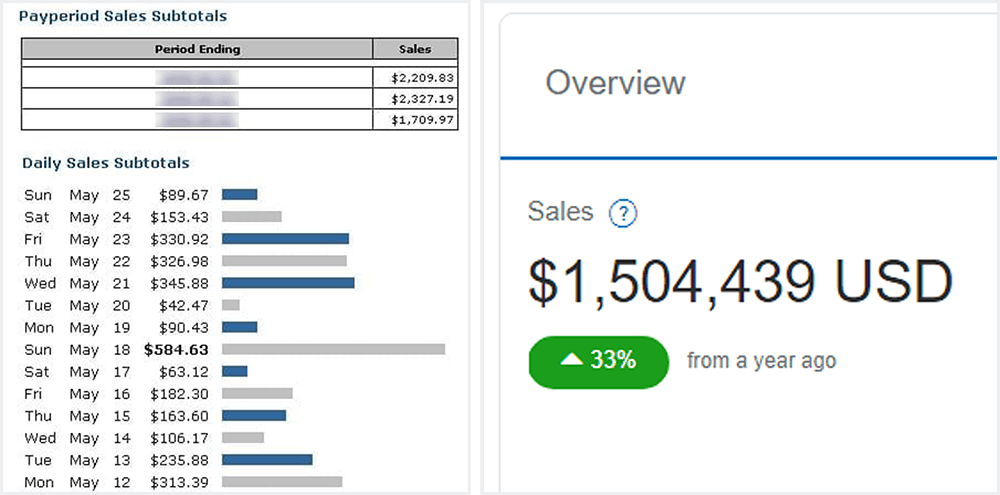Click the Sales help question mark icon
The width and height of the screenshot is (1000, 495).
coord(623,213)
